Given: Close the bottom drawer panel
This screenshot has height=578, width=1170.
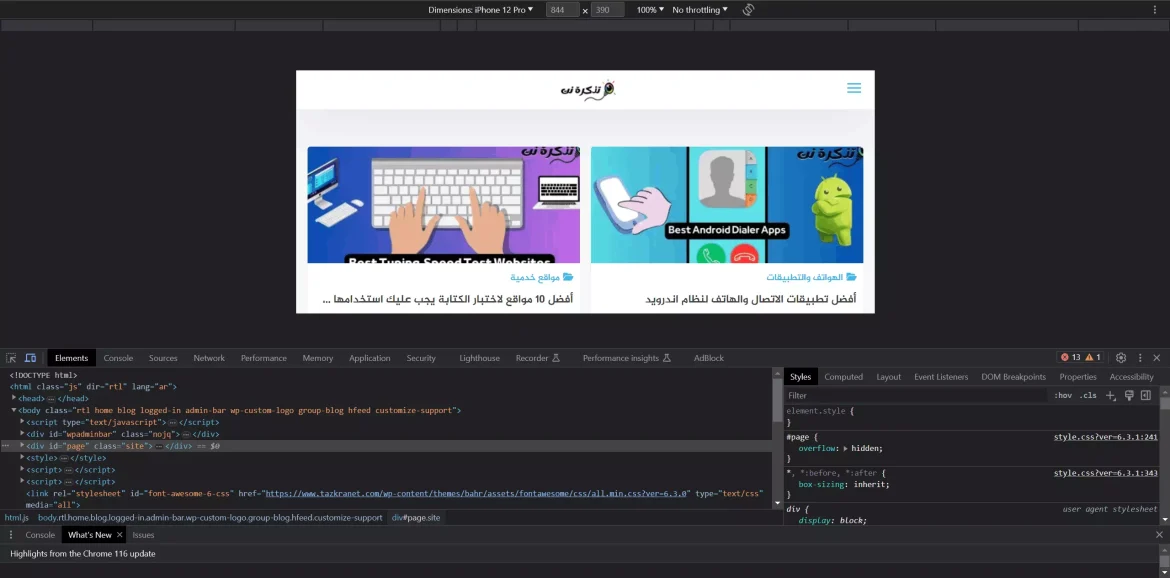Looking at the screenshot, I should point(1159,535).
